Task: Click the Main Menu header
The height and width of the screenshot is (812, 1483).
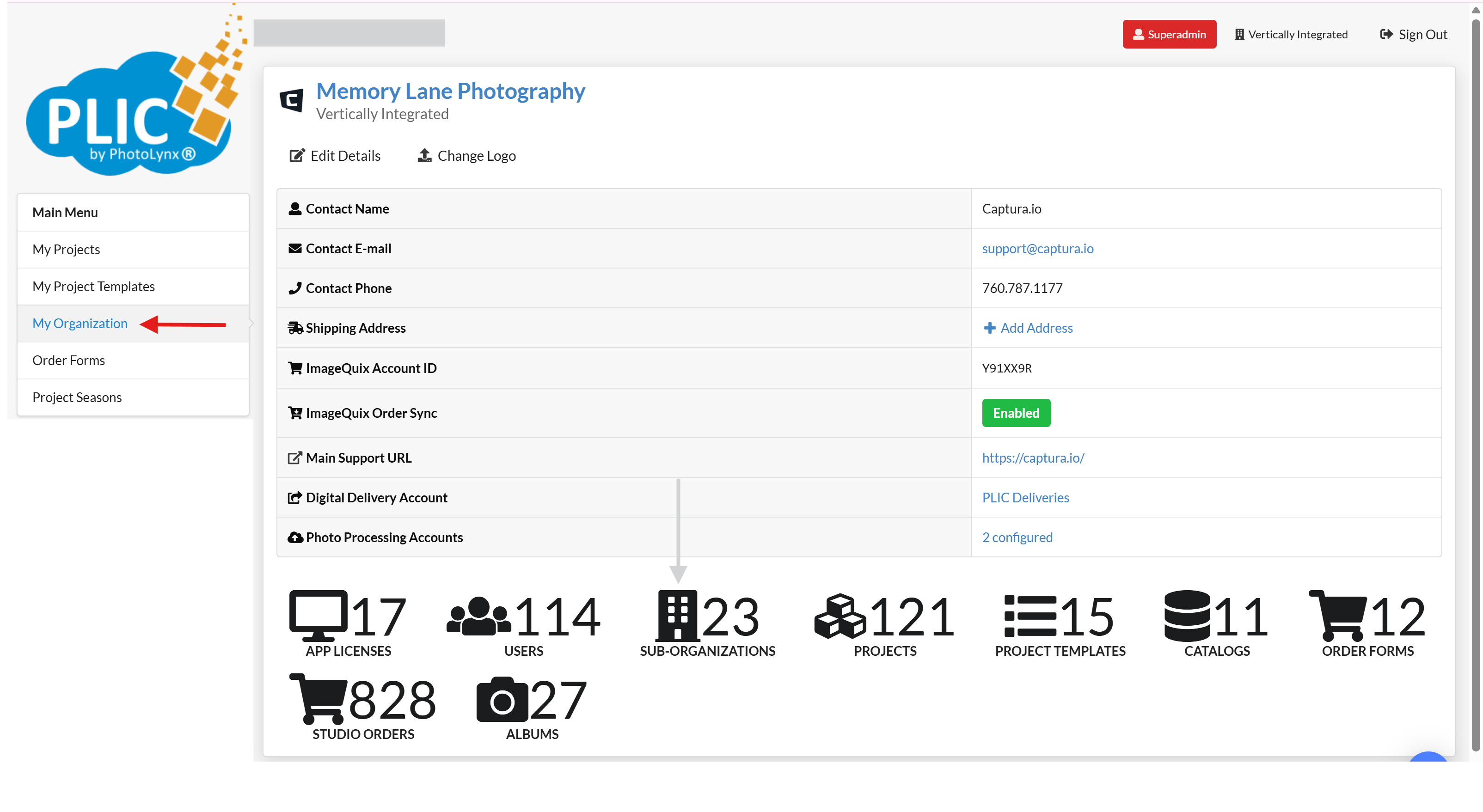Action: (133, 212)
